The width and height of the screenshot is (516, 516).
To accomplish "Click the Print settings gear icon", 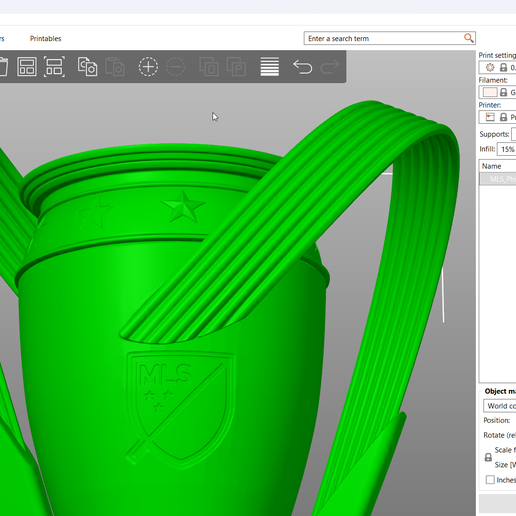I will 490,67.
